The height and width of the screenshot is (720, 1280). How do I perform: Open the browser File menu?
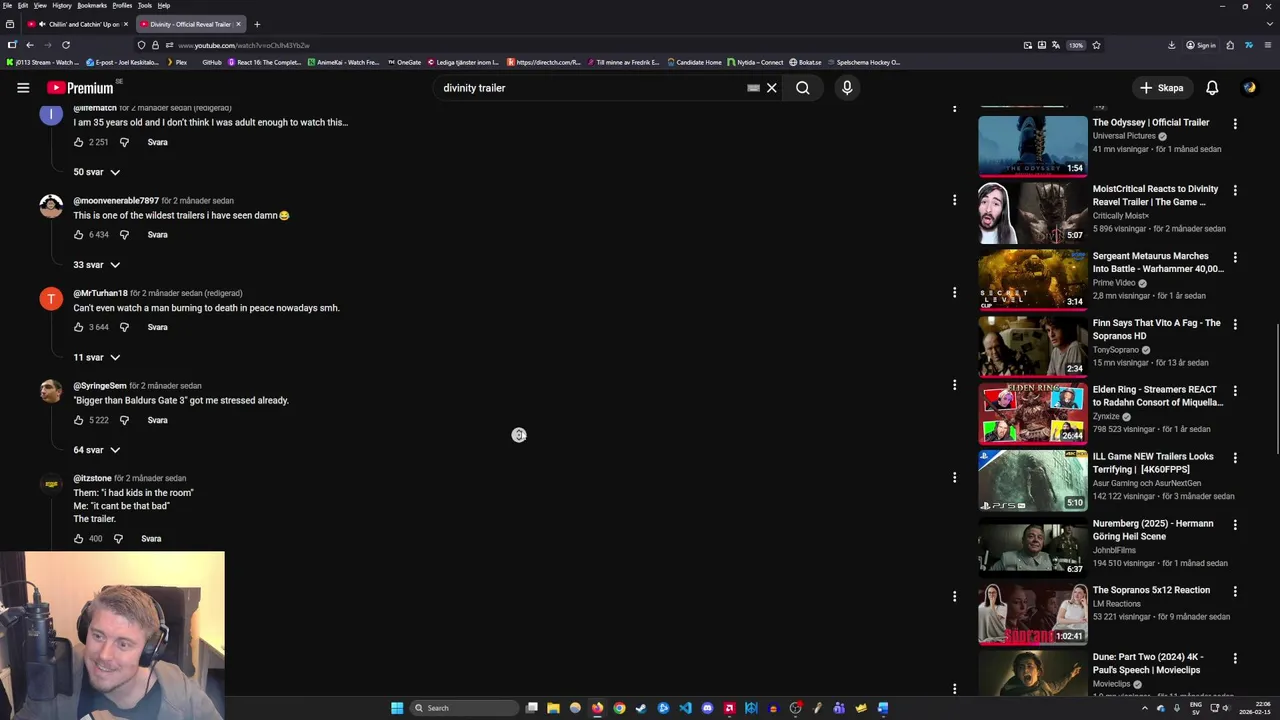[7, 5]
